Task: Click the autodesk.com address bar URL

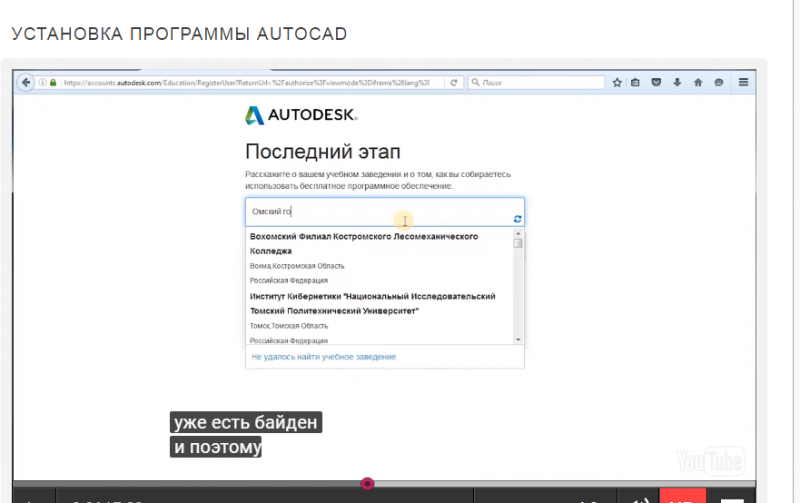Action: point(246,83)
